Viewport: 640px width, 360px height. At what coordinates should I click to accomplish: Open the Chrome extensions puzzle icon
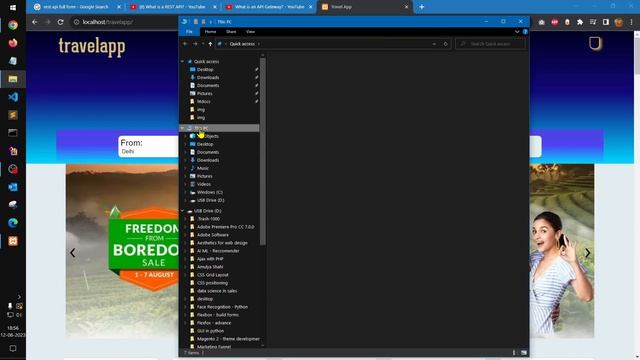(x=580, y=22)
